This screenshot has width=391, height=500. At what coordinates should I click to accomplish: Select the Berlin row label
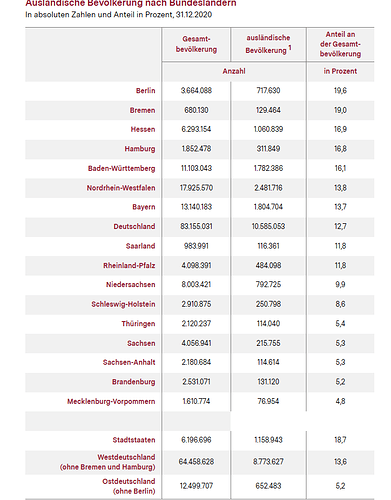145,91
